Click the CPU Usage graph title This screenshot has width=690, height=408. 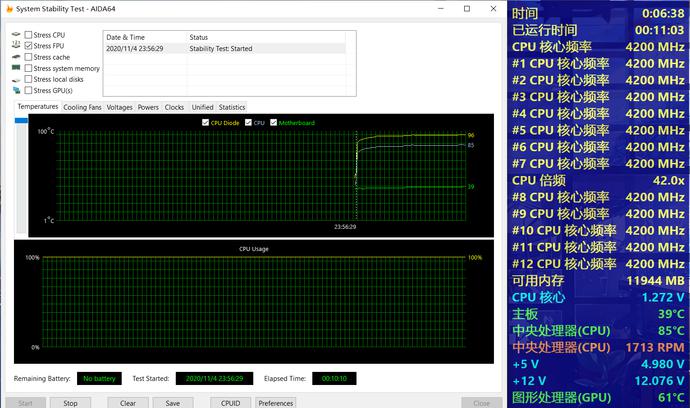tap(253, 249)
